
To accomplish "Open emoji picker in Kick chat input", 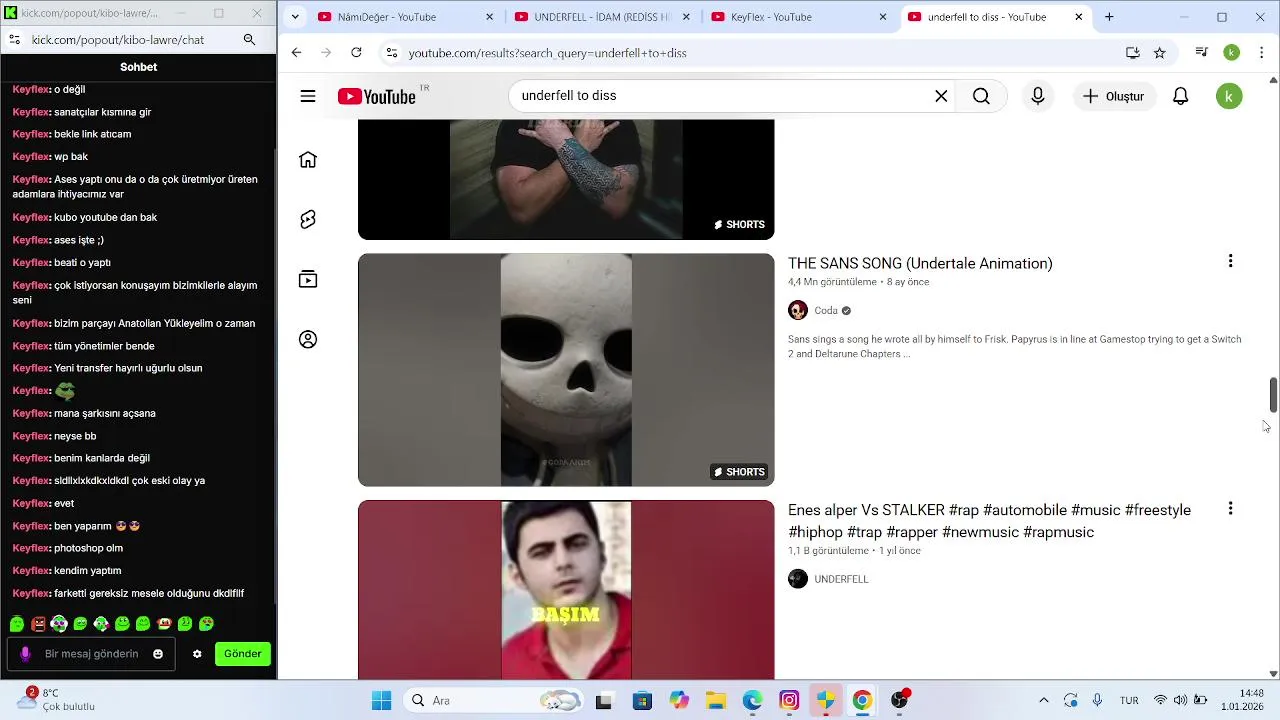I will coord(158,654).
